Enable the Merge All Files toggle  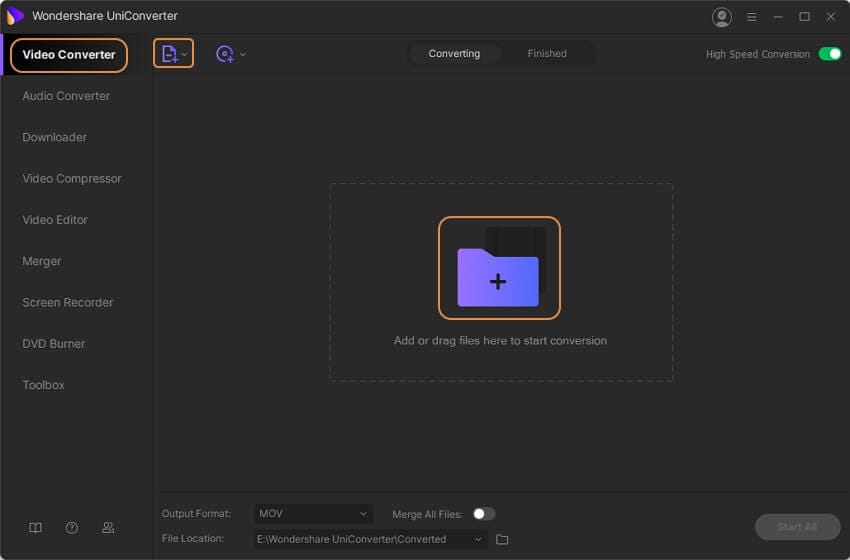[484, 513]
